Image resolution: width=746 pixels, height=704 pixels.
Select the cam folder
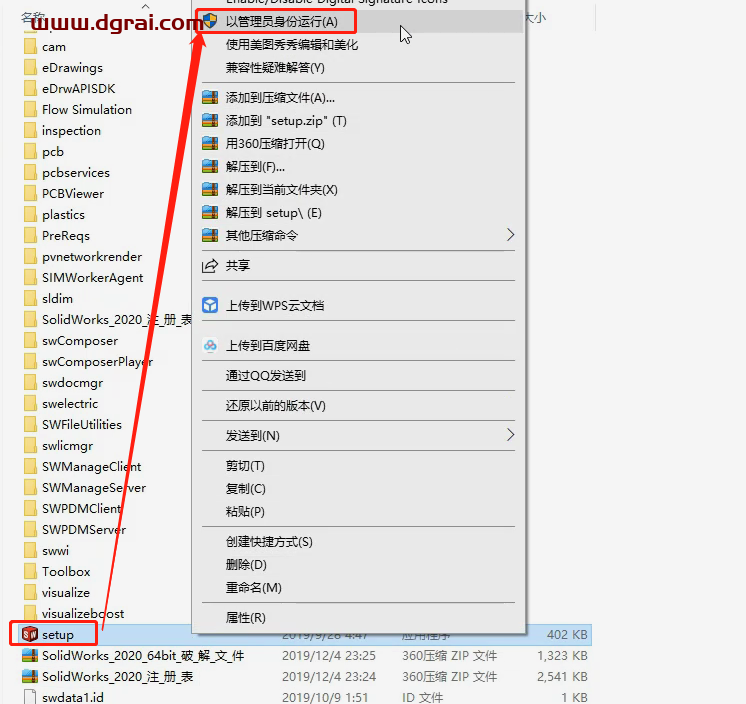click(x=54, y=47)
